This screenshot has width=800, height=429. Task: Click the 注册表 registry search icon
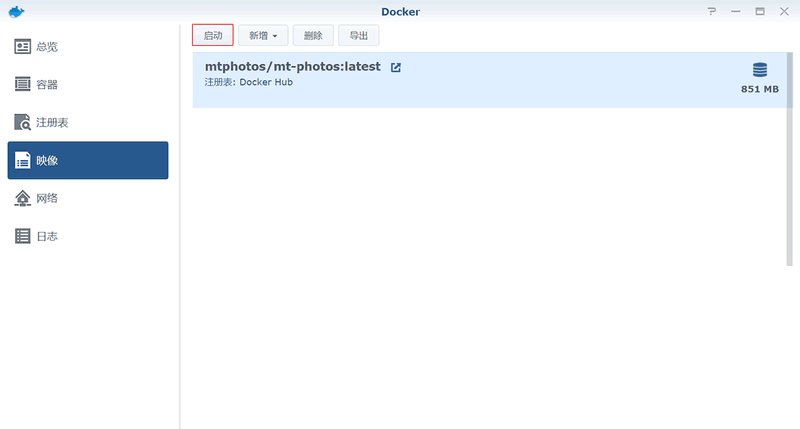(x=22, y=122)
